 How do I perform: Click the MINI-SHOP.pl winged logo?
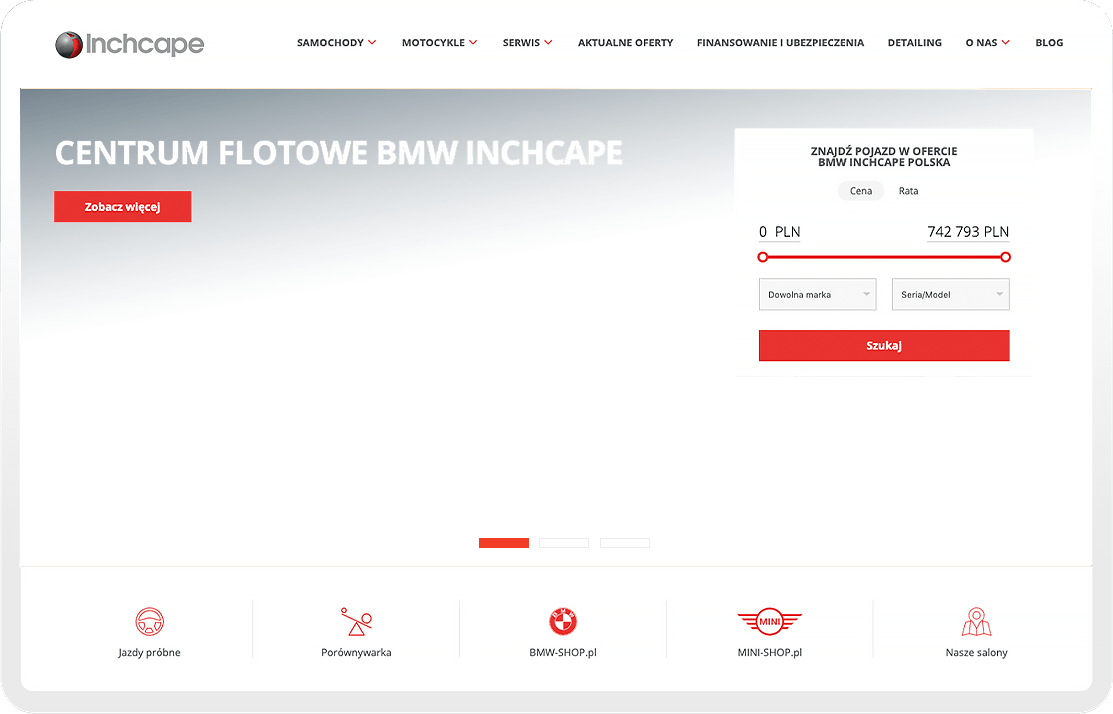tap(769, 622)
